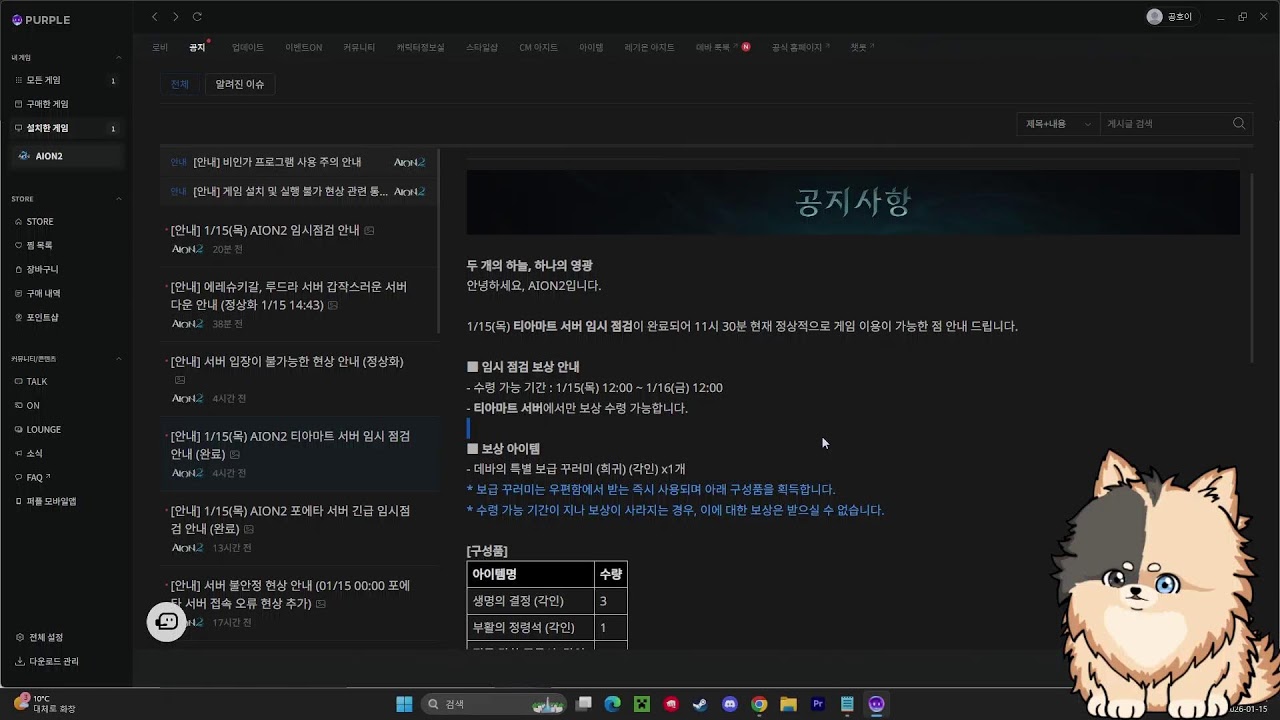
Task: Click the search magnifier icon
Action: pyautogui.click(x=1239, y=124)
